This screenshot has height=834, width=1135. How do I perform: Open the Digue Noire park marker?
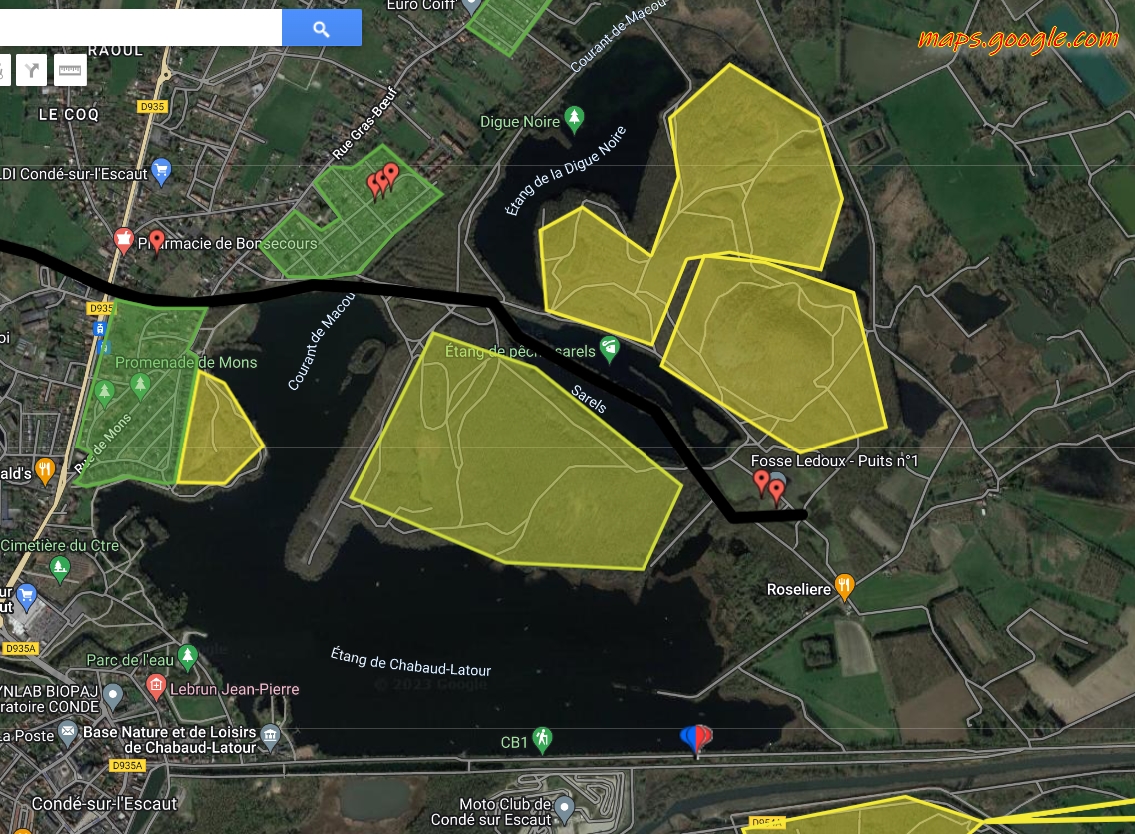[574, 119]
